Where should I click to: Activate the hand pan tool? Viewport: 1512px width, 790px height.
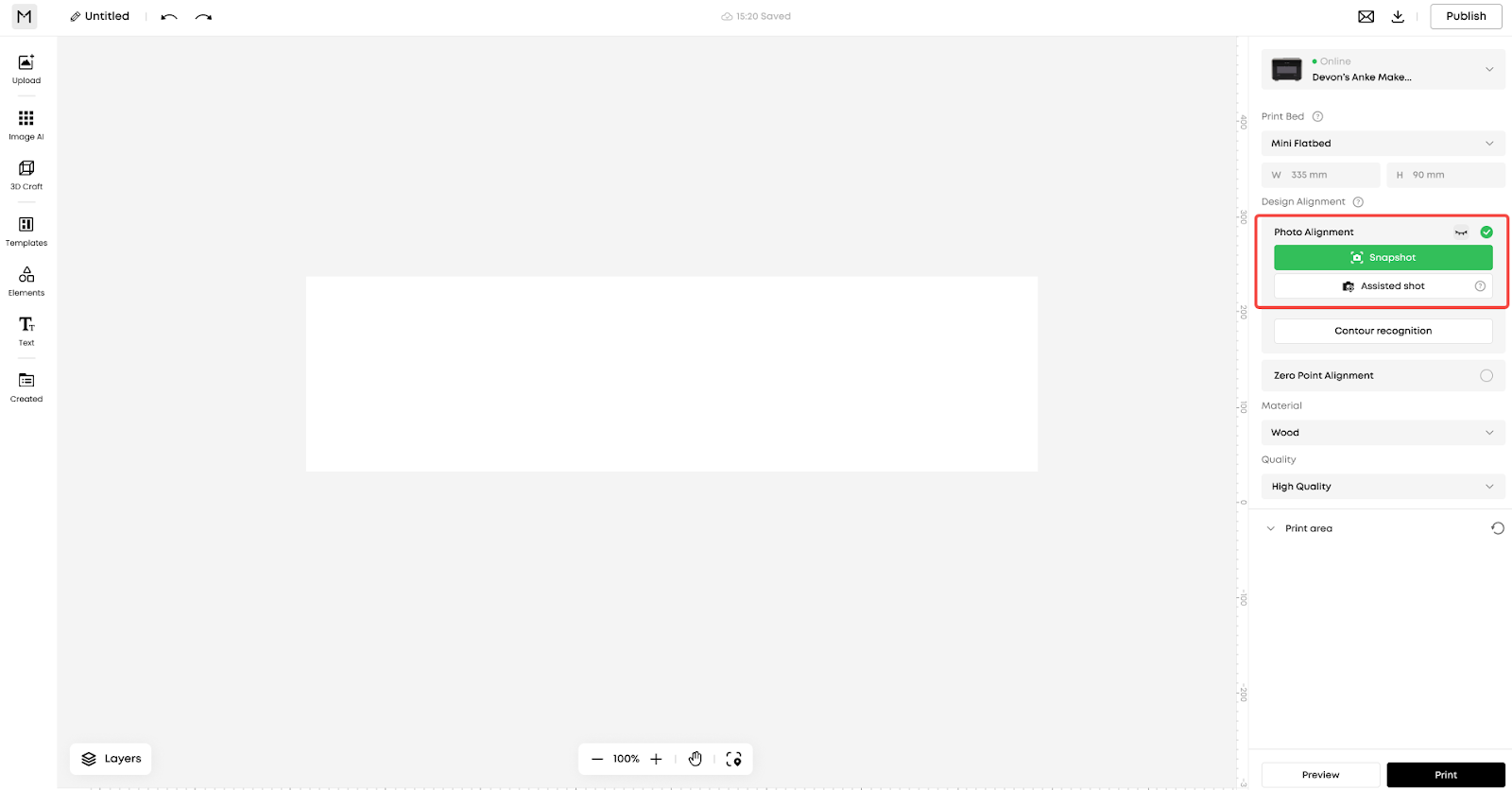pos(696,759)
